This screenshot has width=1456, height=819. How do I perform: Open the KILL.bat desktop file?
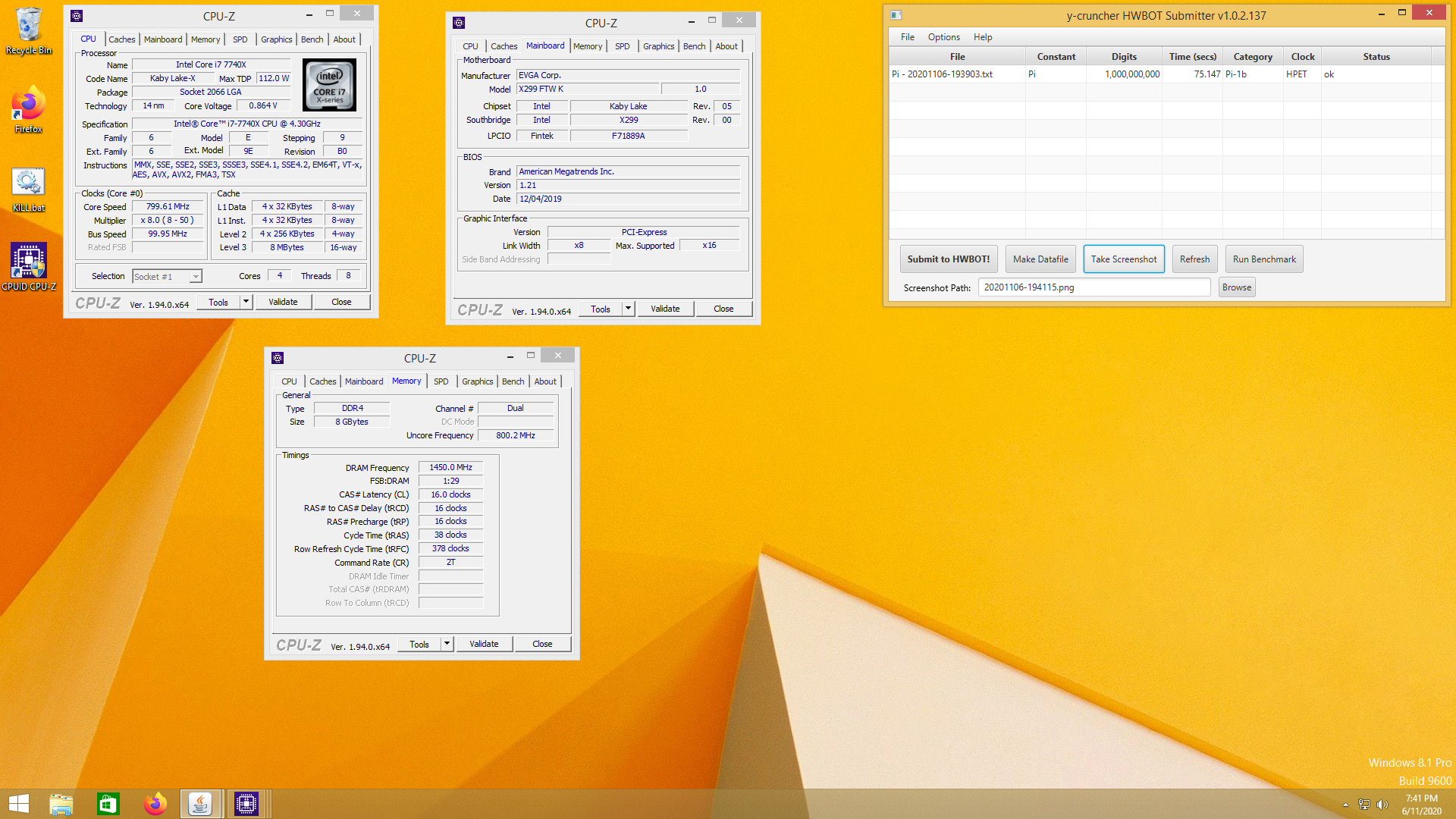coord(28,190)
